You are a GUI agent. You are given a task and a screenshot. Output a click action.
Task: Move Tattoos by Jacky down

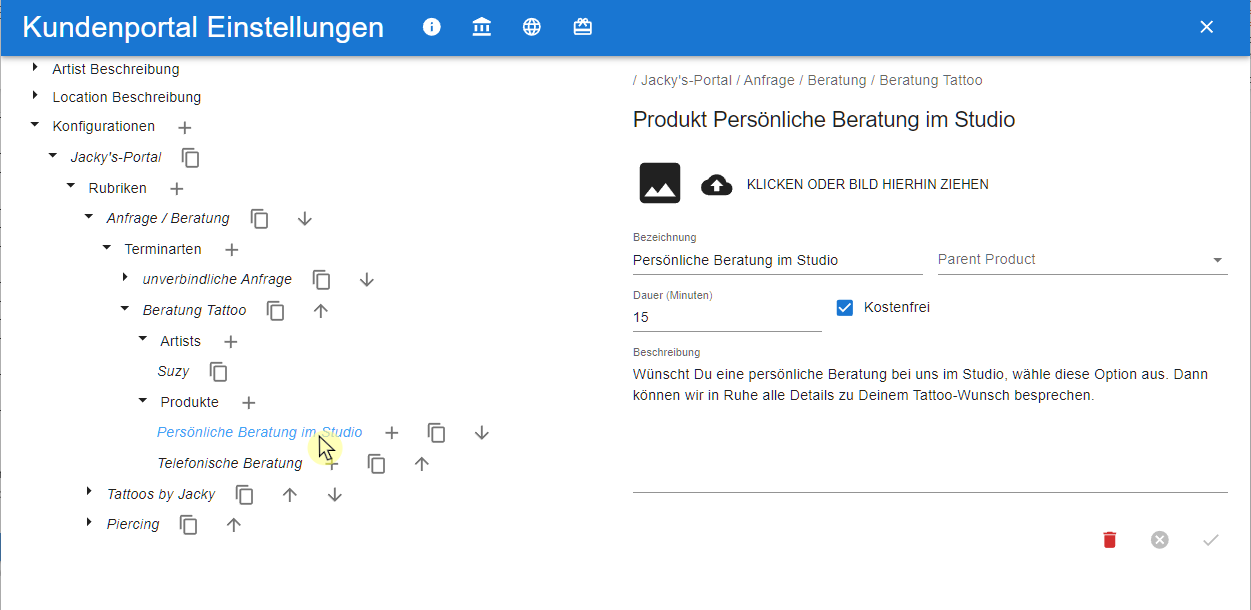coord(335,495)
